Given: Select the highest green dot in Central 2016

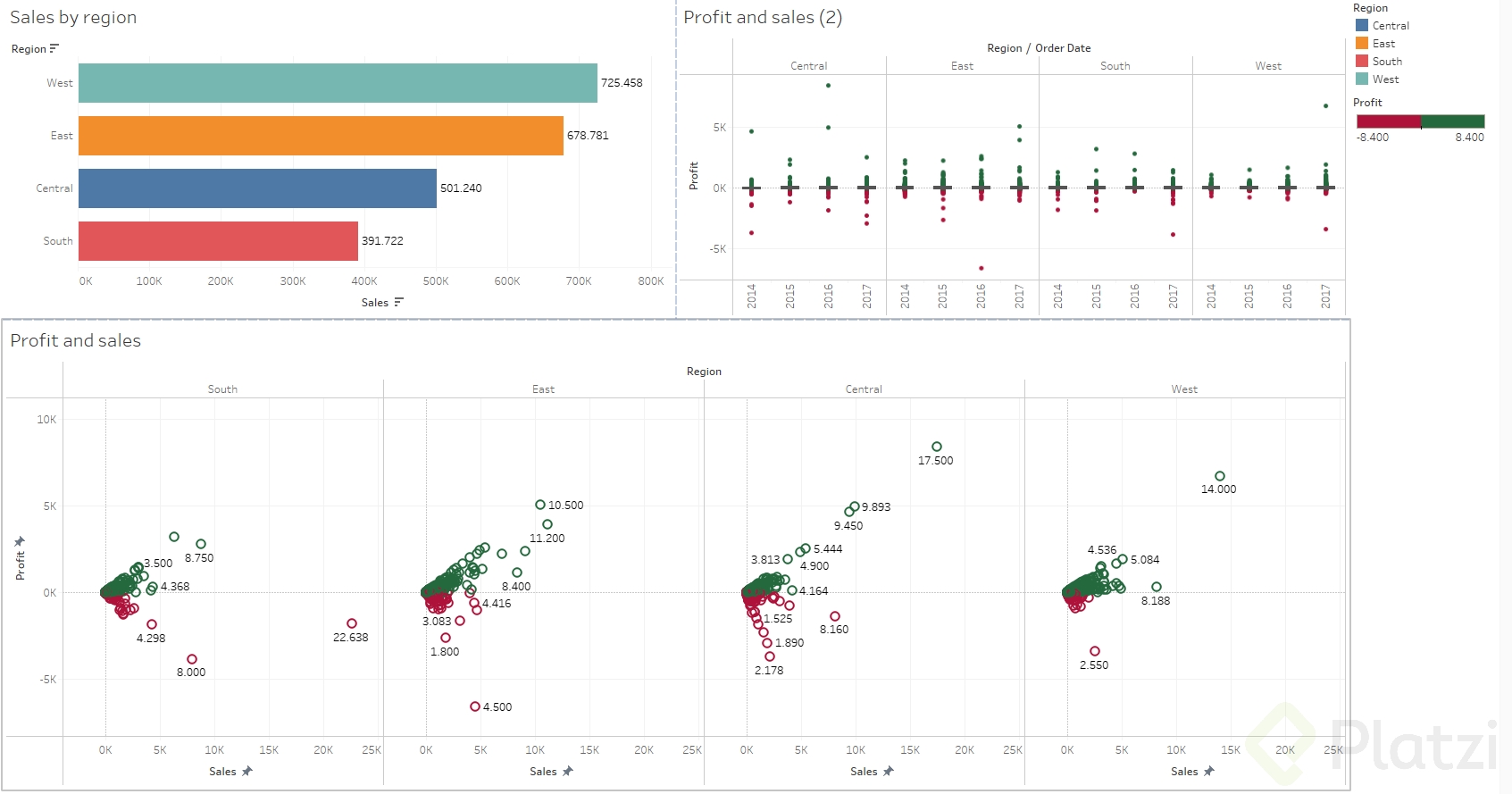Looking at the screenshot, I should coord(829,86).
